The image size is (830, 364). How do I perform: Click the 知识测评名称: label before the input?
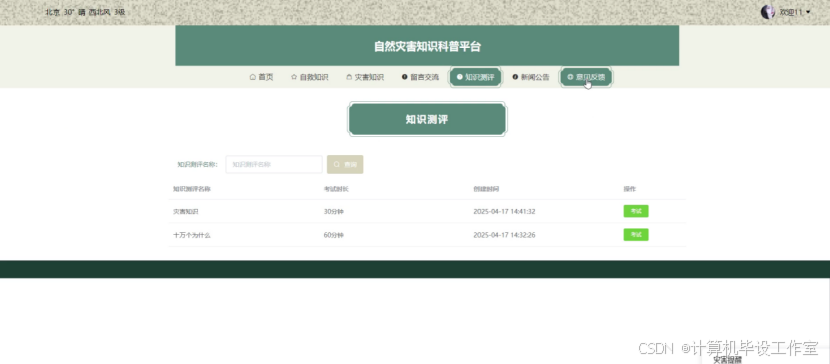click(x=197, y=165)
